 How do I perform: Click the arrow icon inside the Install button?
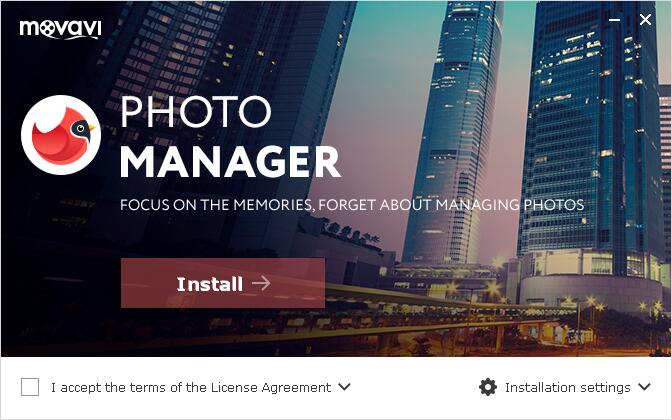tap(261, 283)
